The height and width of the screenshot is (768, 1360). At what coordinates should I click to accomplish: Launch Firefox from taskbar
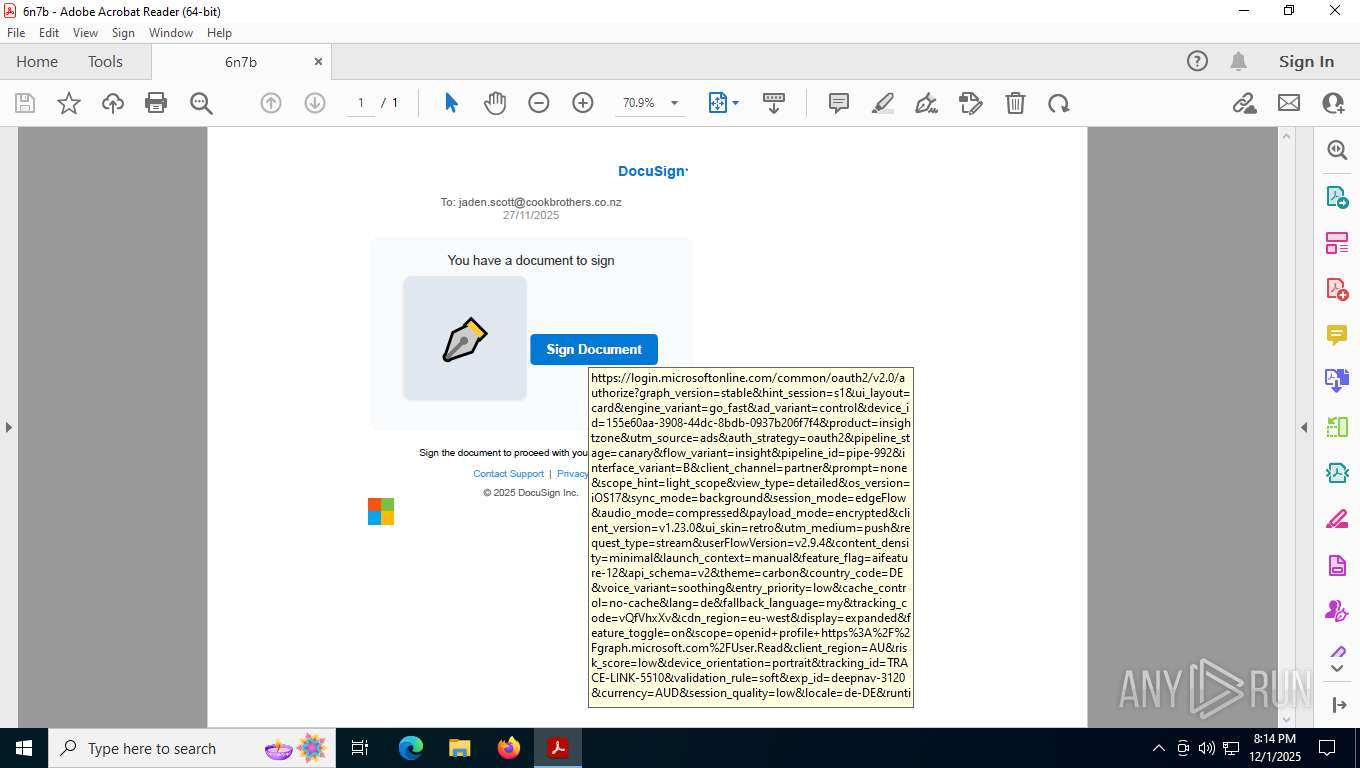coord(509,748)
